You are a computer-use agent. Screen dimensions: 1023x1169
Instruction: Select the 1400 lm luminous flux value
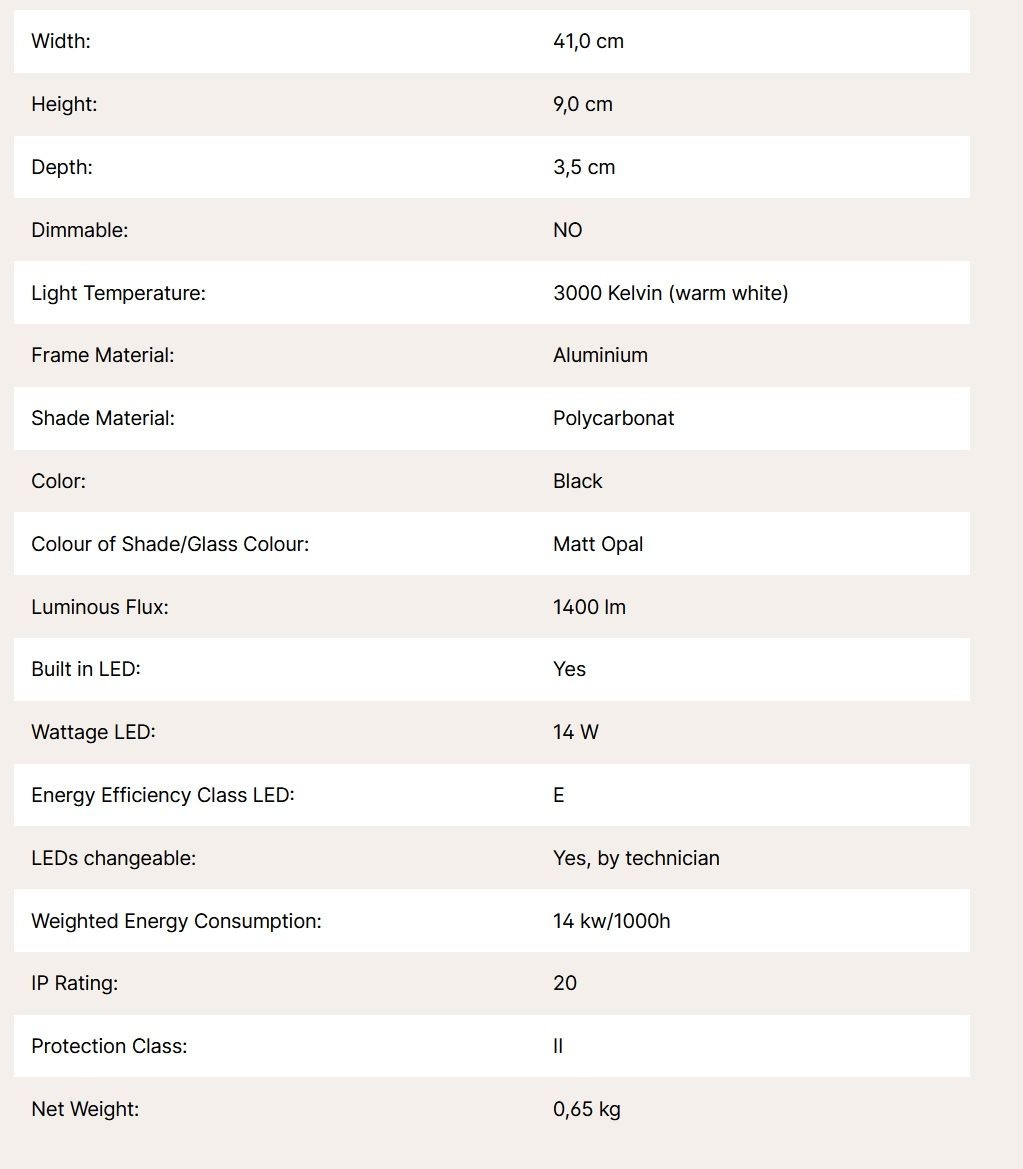(589, 607)
